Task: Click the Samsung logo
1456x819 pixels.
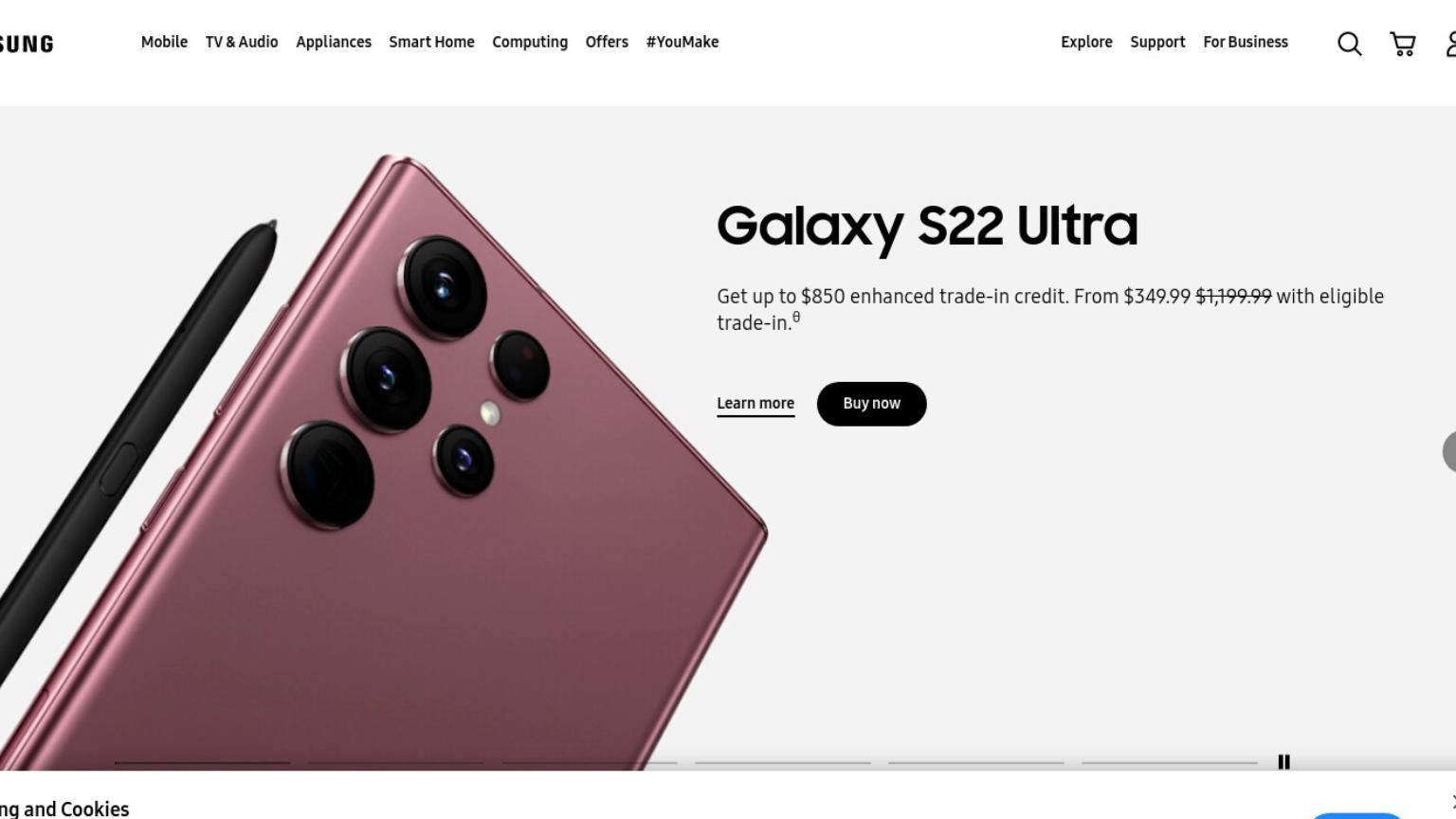Action: click(x=27, y=44)
